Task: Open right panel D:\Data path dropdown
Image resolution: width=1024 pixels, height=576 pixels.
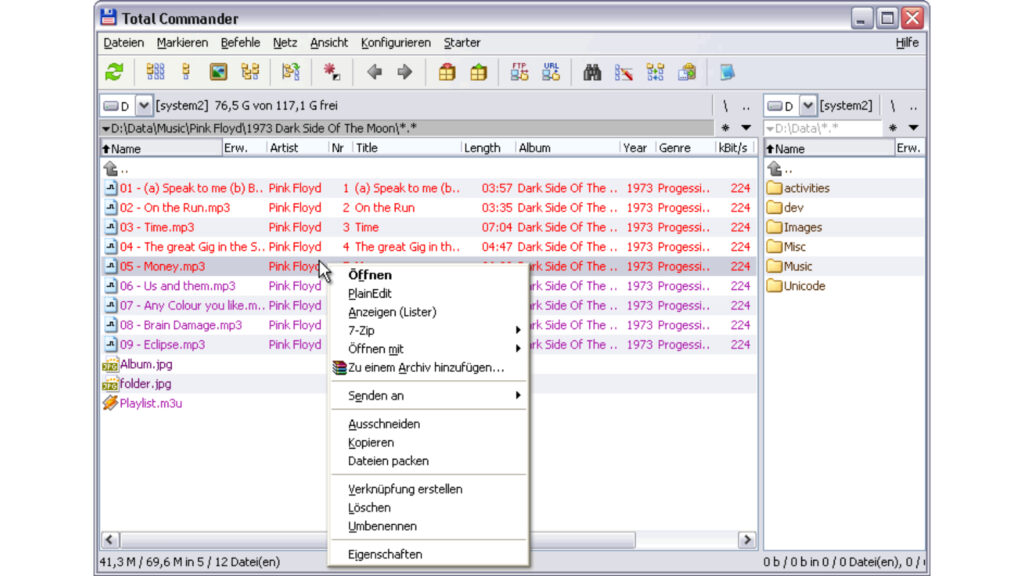Action: (770, 129)
